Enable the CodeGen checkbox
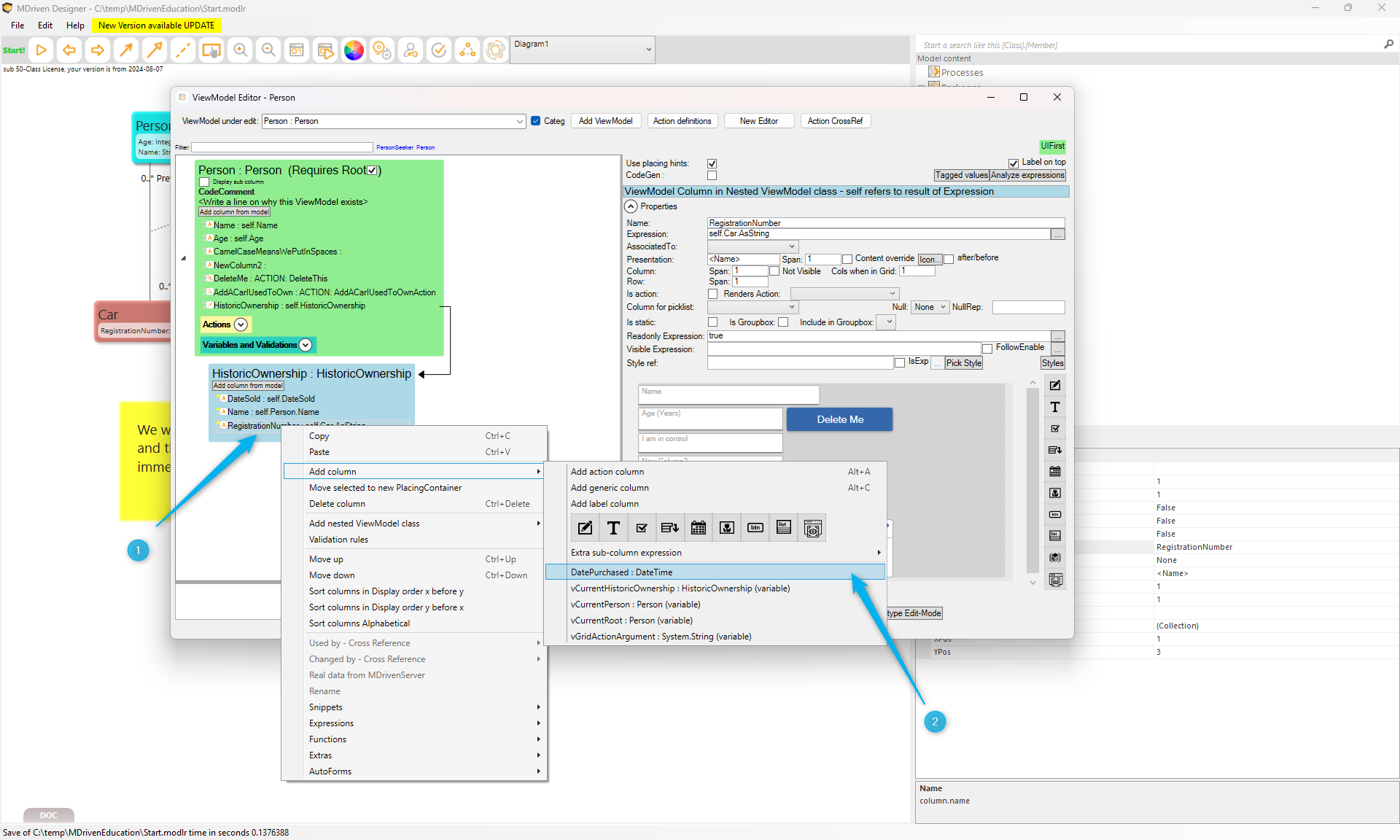The width and height of the screenshot is (1400, 840). pyautogui.click(x=712, y=176)
